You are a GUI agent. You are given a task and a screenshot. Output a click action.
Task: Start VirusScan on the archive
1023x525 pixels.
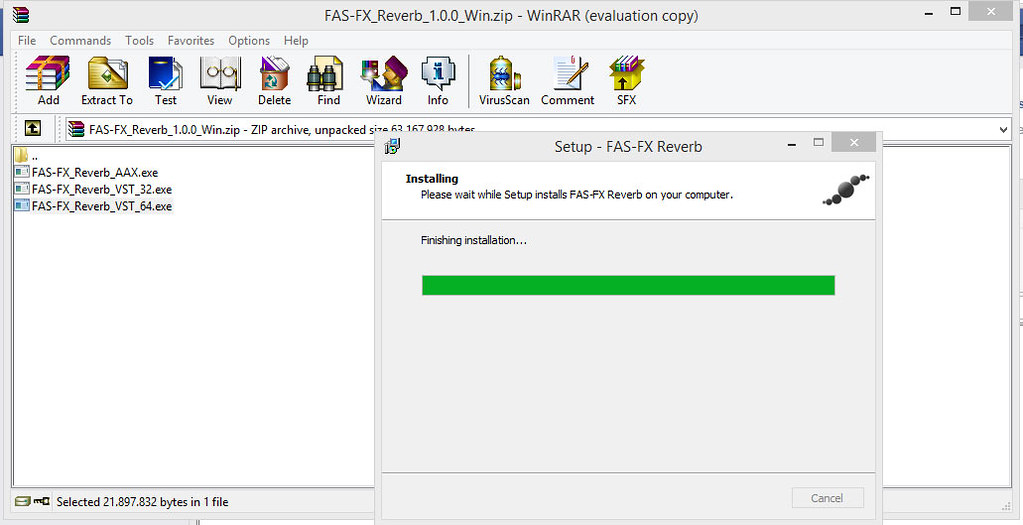tap(505, 80)
